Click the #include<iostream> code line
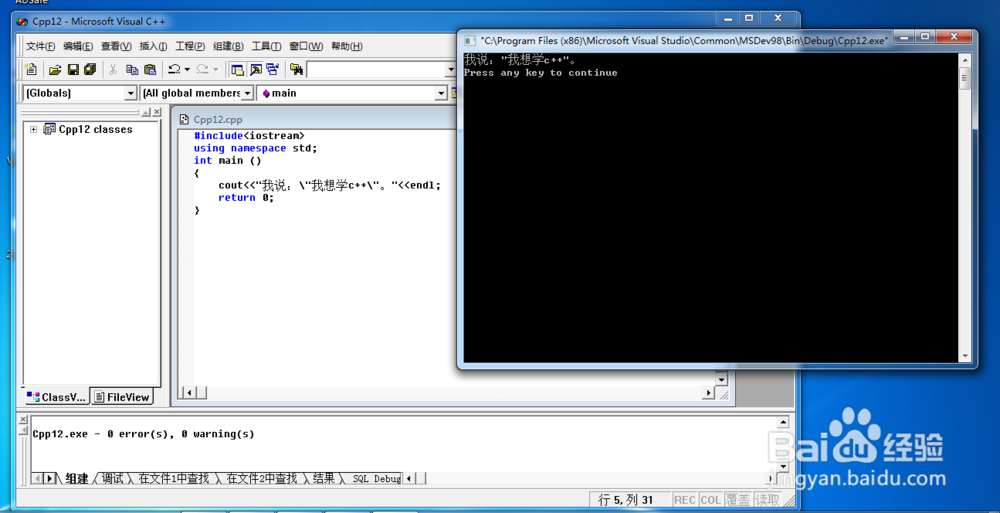Image resolution: width=1000 pixels, height=513 pixels. [249, 136]
